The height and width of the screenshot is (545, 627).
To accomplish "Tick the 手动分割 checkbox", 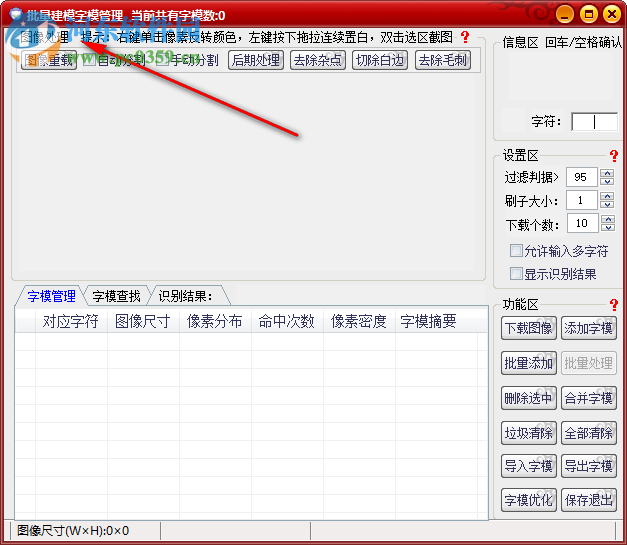I will 162,60.
